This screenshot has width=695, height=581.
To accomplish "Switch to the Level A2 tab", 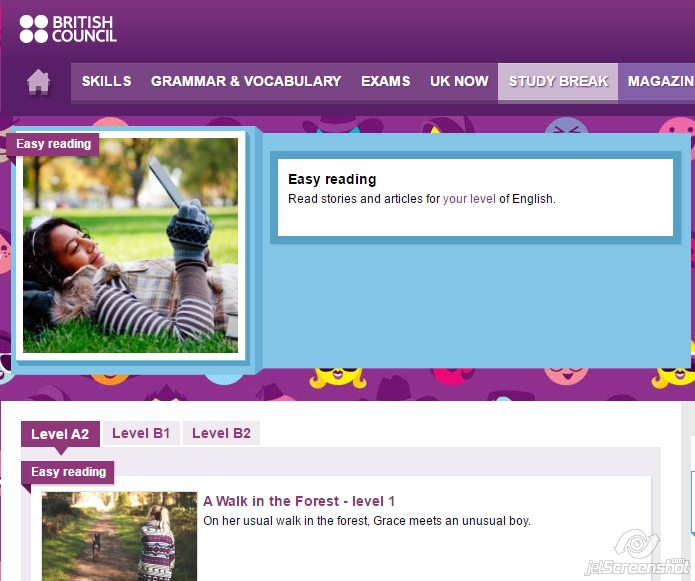I will 60,434.
